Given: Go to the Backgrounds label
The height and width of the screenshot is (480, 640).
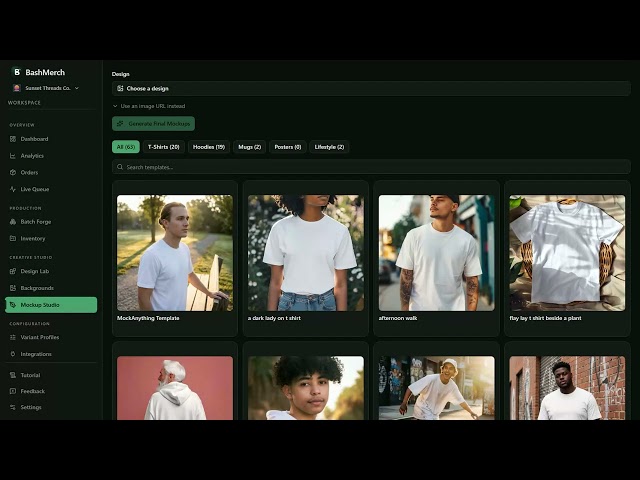Looking at the screenshot, I should (37, 288).
